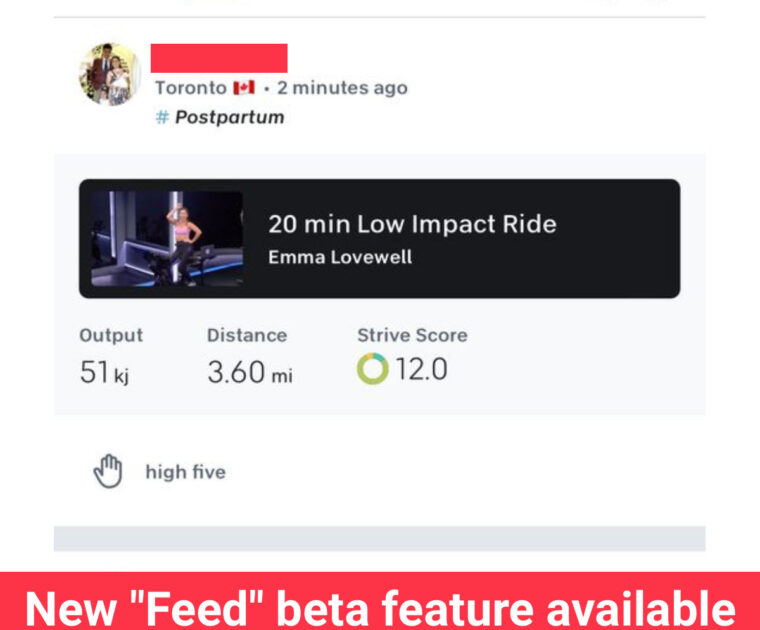Click the "high five" text label
This screenshot has height=630, width=760.
coord(185,472)
